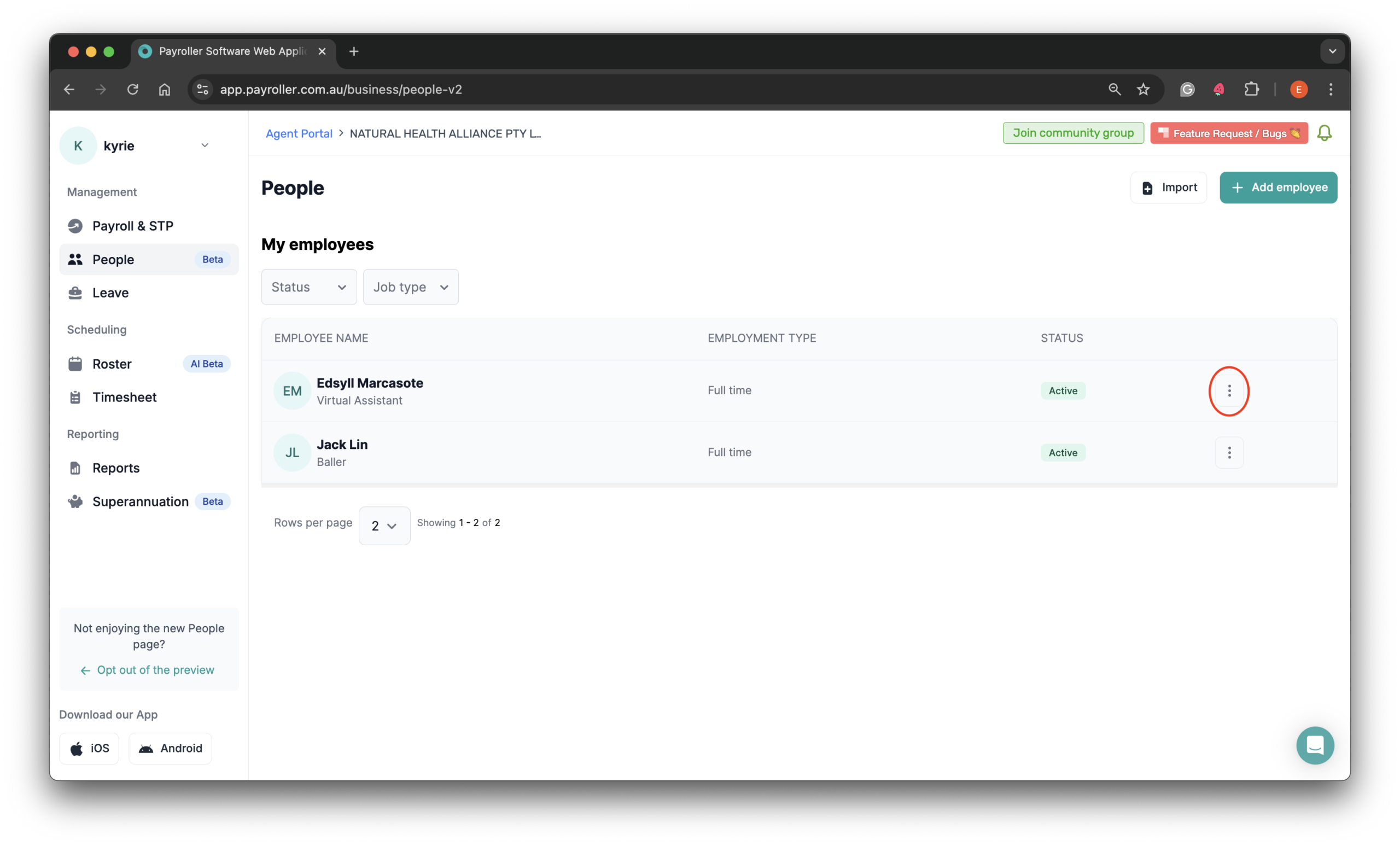Screen dimensions: 1400x846
Task: Open the Superannuation Beta section
Action: pyautogui.click(x=141, y=501)
